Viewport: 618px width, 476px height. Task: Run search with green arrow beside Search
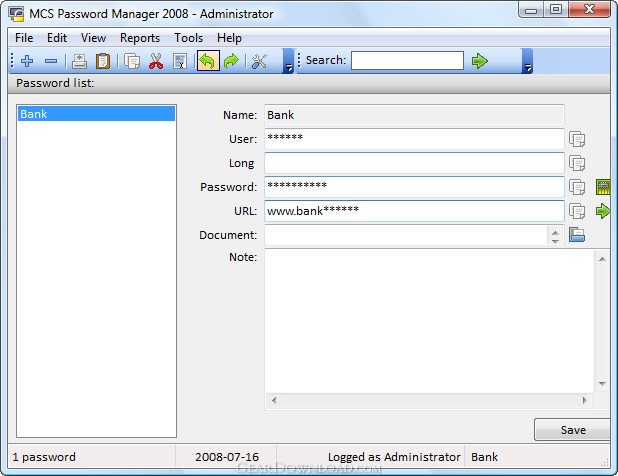pos(479,61)
